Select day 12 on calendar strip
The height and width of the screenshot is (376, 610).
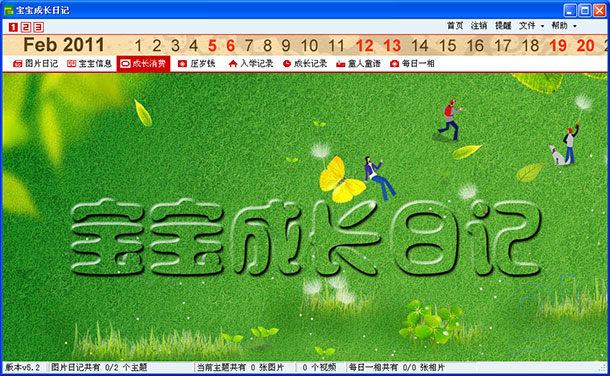(x=365, y=46)
